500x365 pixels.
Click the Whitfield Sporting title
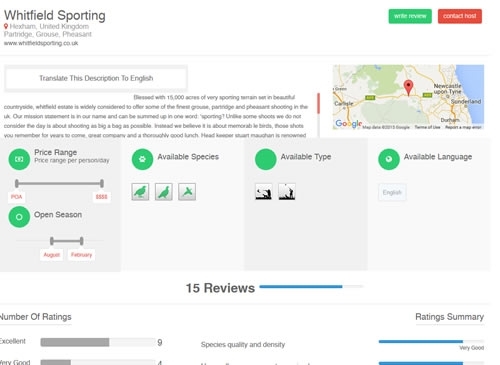(55, 15)
